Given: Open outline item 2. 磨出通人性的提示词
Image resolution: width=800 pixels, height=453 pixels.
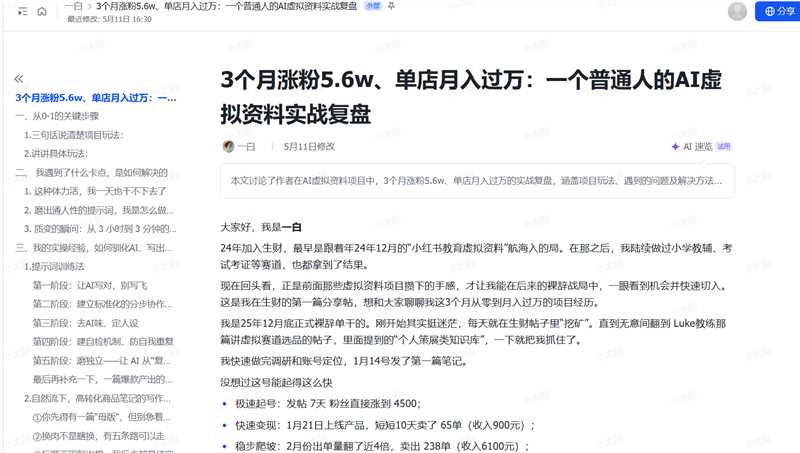Looking at the screenshot, I should point(98,210).
